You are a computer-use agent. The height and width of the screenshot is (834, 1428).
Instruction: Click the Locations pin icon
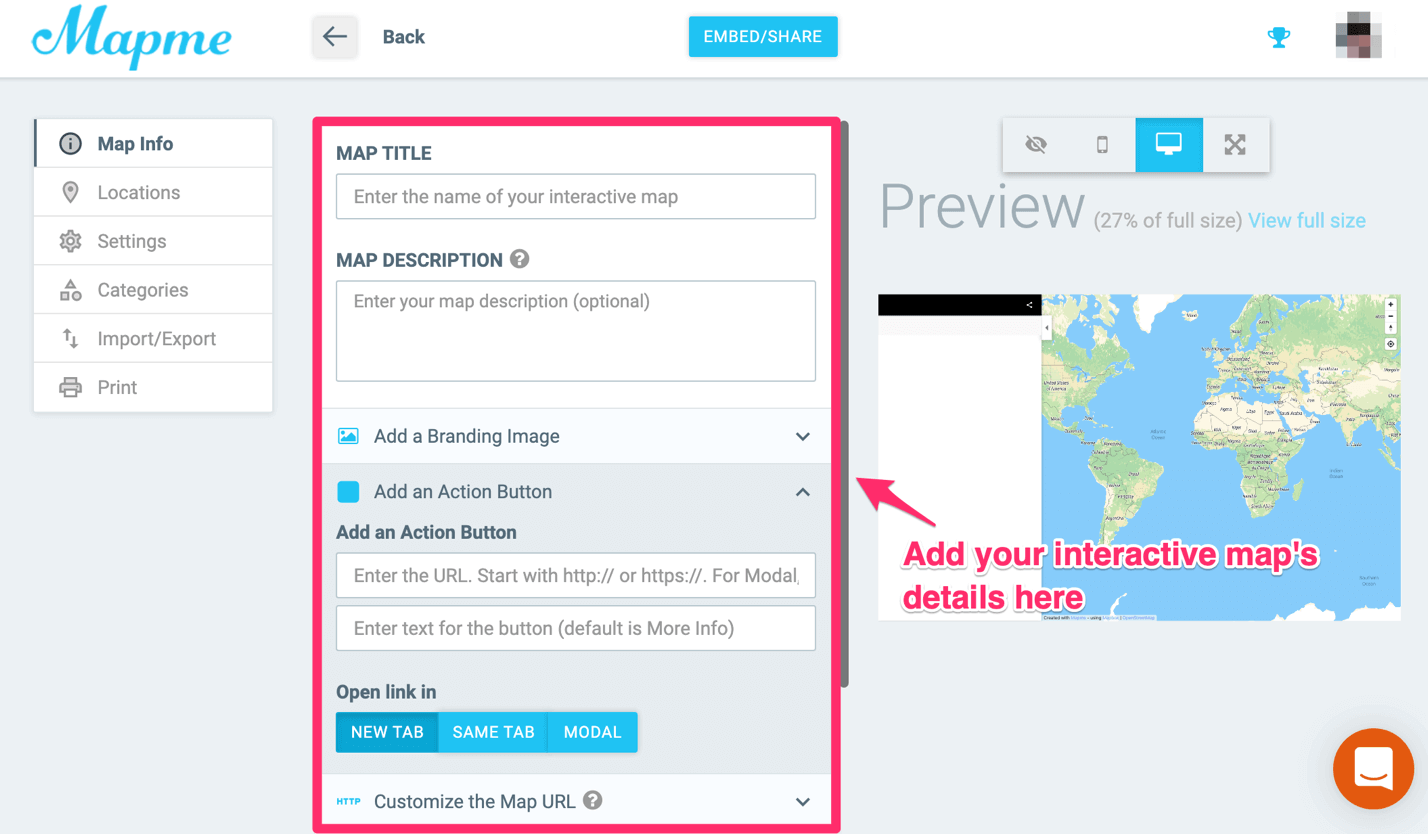[x=70, y=192]
